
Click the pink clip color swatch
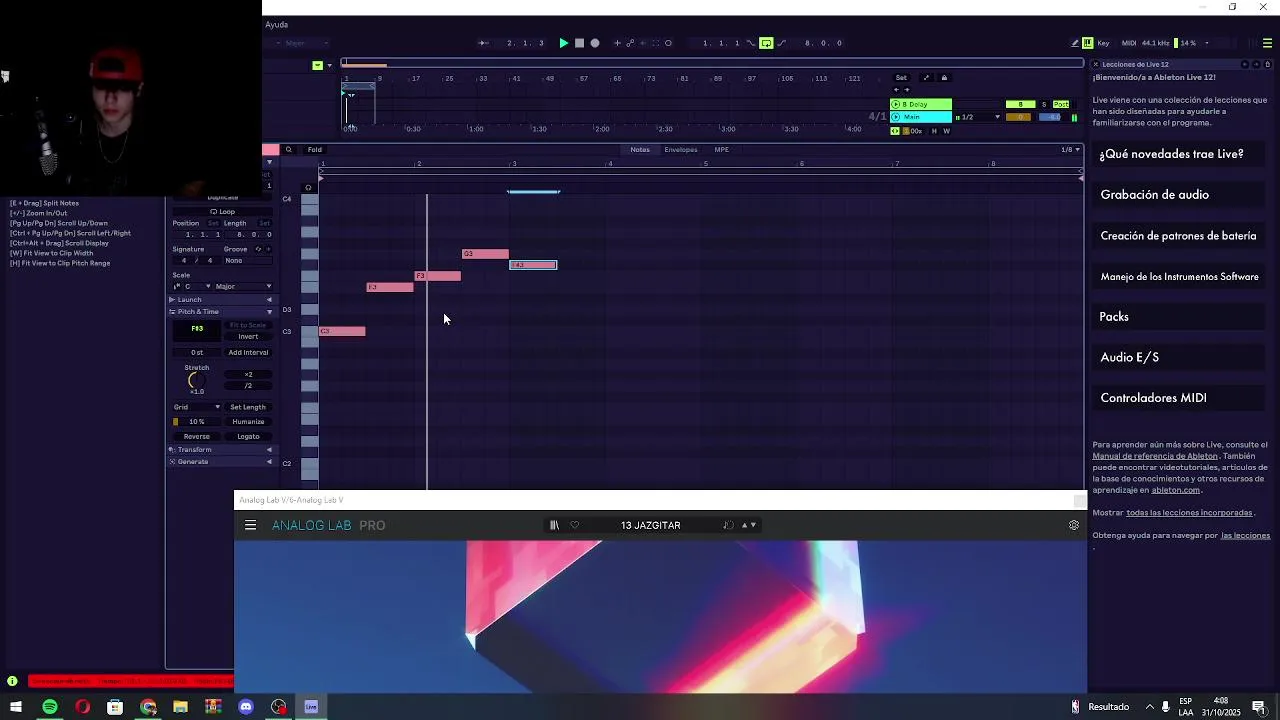click(271, 150)
